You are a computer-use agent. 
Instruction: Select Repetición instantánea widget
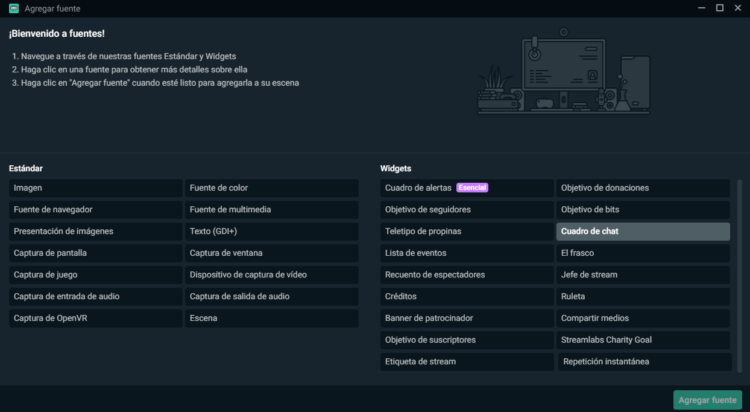[645, 362]
